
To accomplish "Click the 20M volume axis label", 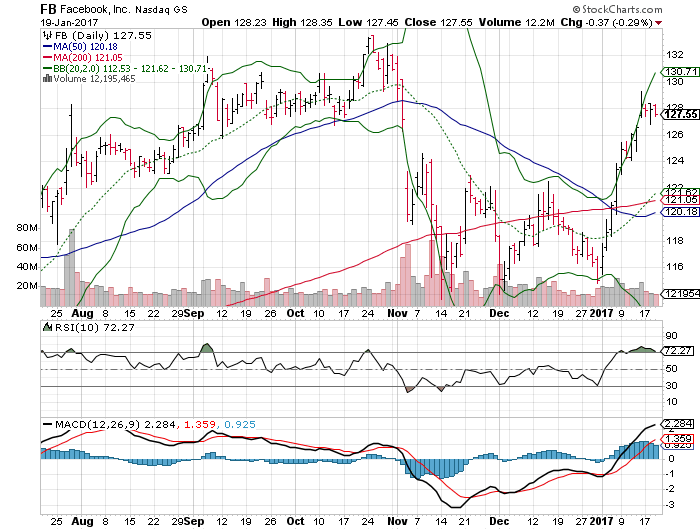I will tap(27, 286).
